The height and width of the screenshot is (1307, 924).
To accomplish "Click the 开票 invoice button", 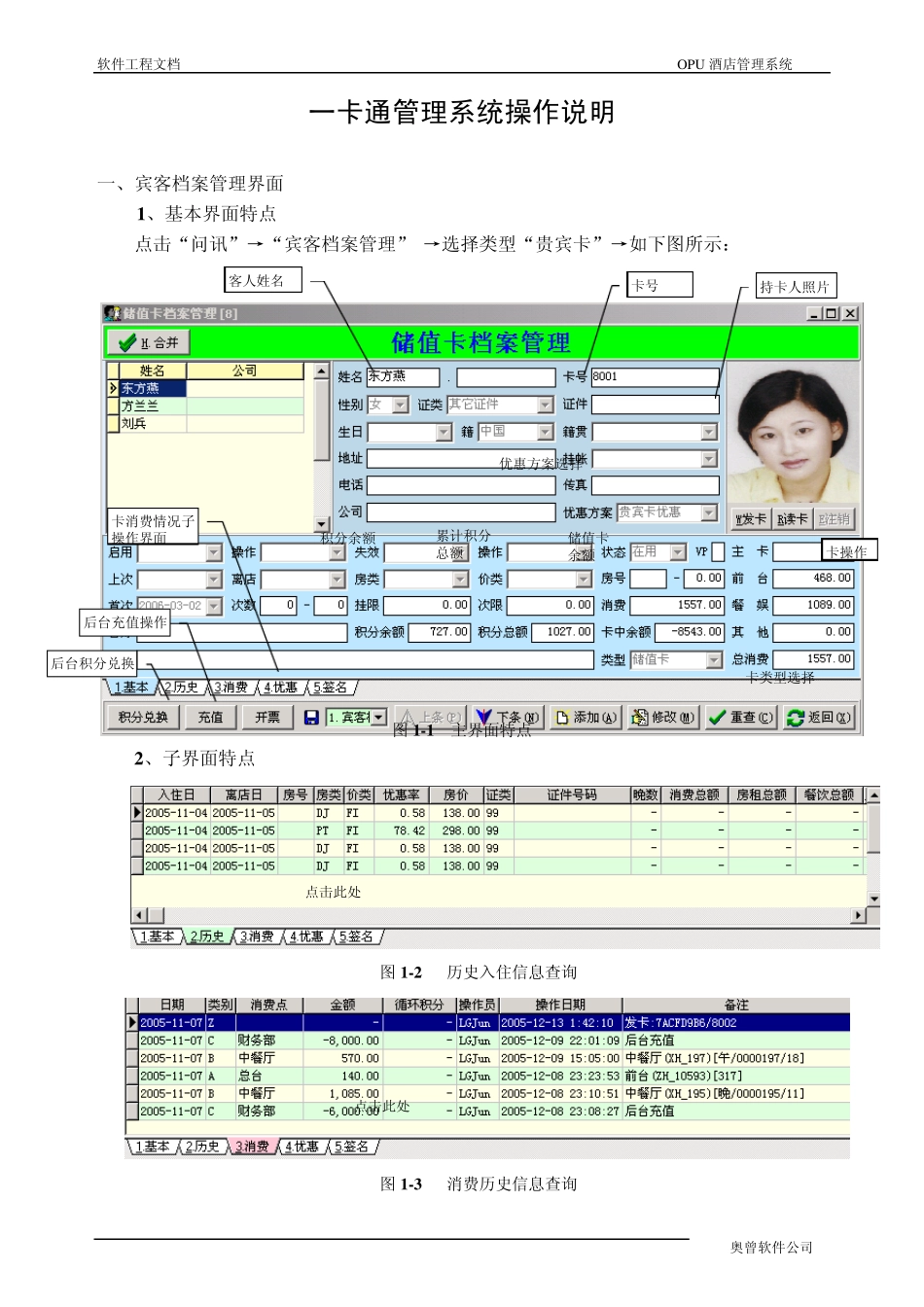I will click(x=267, y=718).
